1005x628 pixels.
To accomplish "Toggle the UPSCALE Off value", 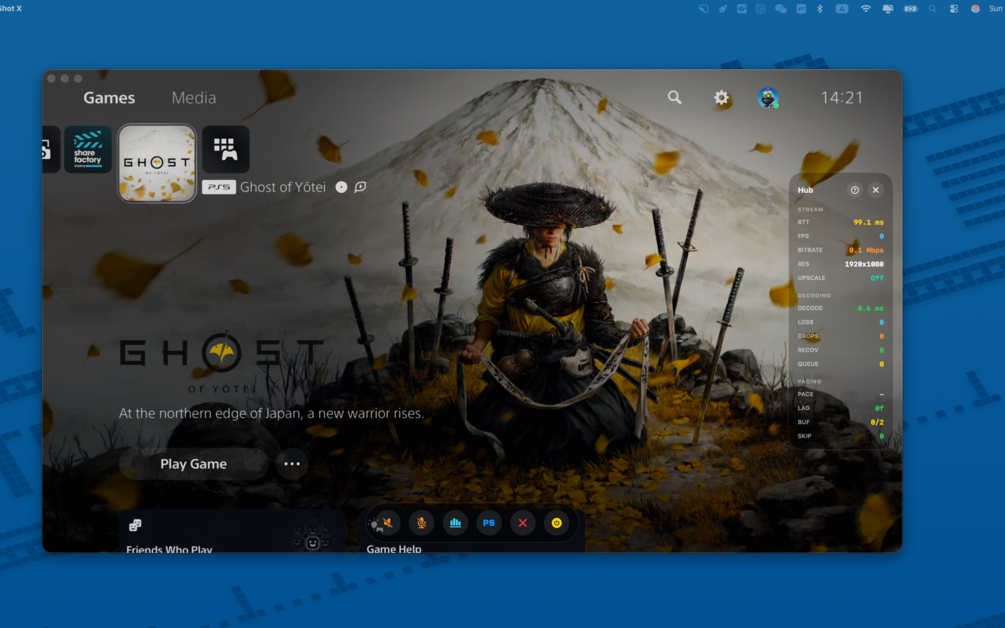I will coord(877,278).
